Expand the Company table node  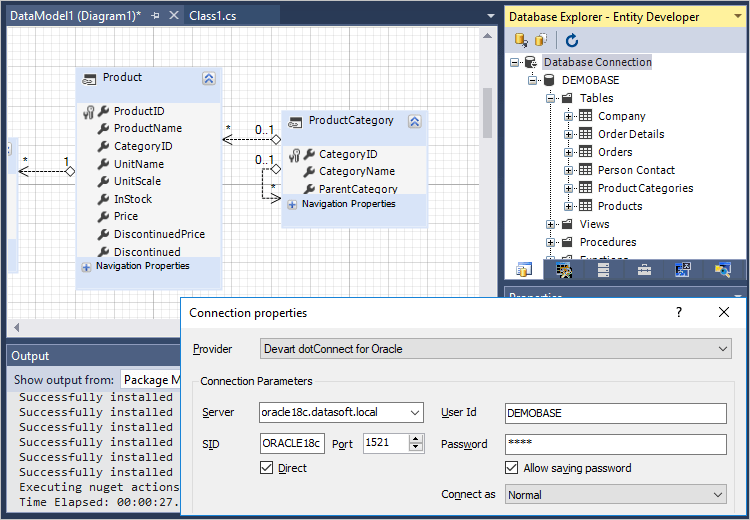click(x=568, y=116)
